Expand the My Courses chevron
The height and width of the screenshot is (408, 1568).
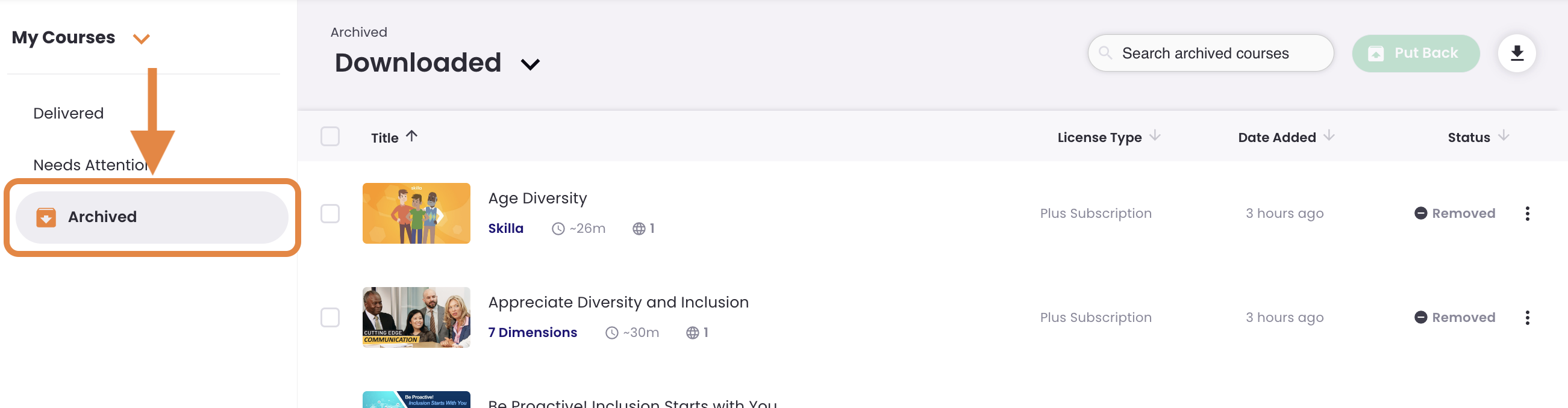[141, 40]
